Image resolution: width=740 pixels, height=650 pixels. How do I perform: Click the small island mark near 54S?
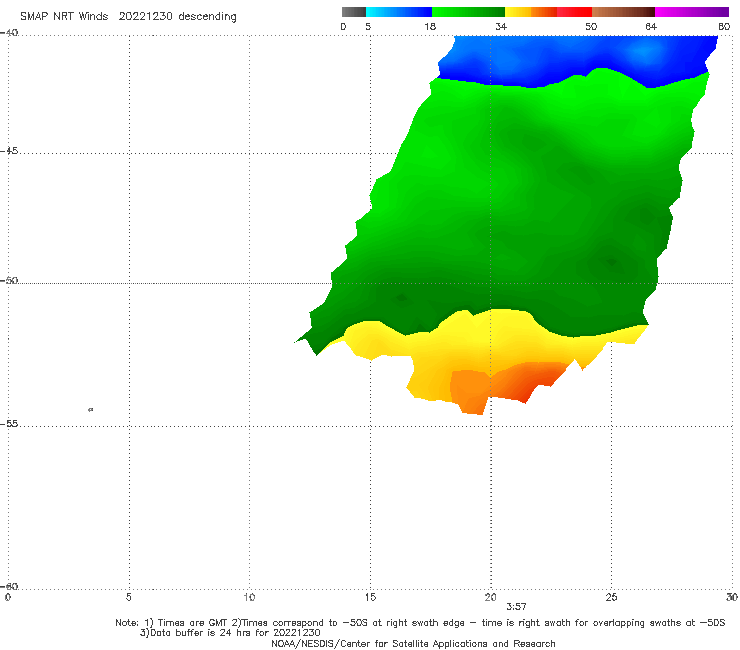pos(91,409)
